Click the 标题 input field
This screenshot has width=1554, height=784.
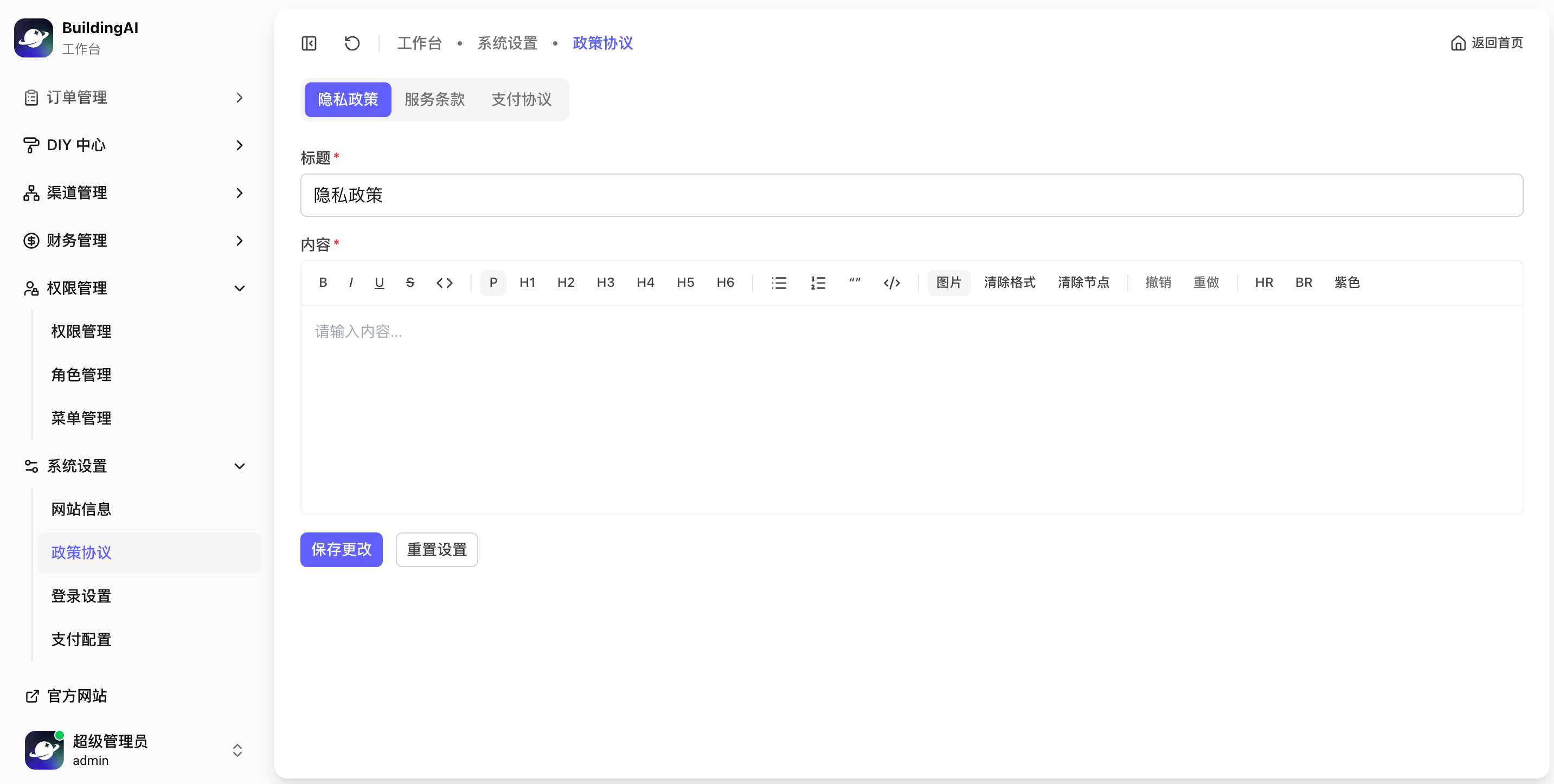pyautogui.click(x=911, y=195)
